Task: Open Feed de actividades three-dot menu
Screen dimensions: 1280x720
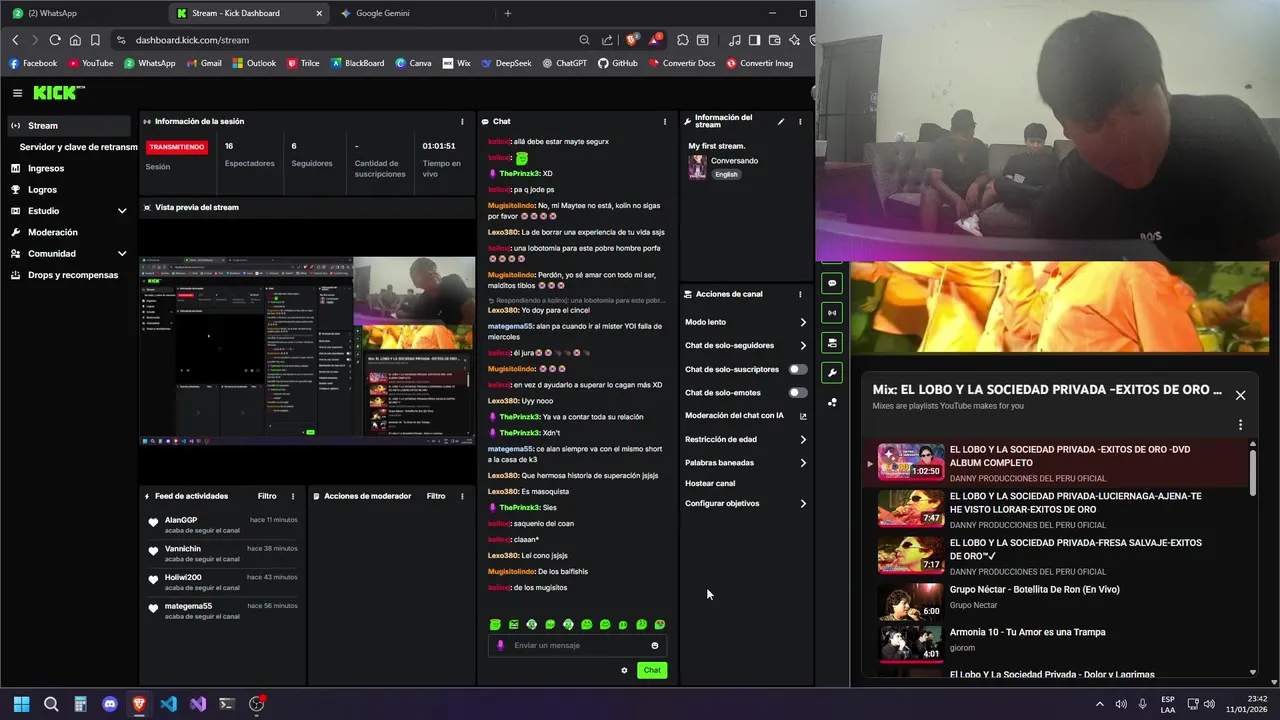Action: (x=293, y=496)
